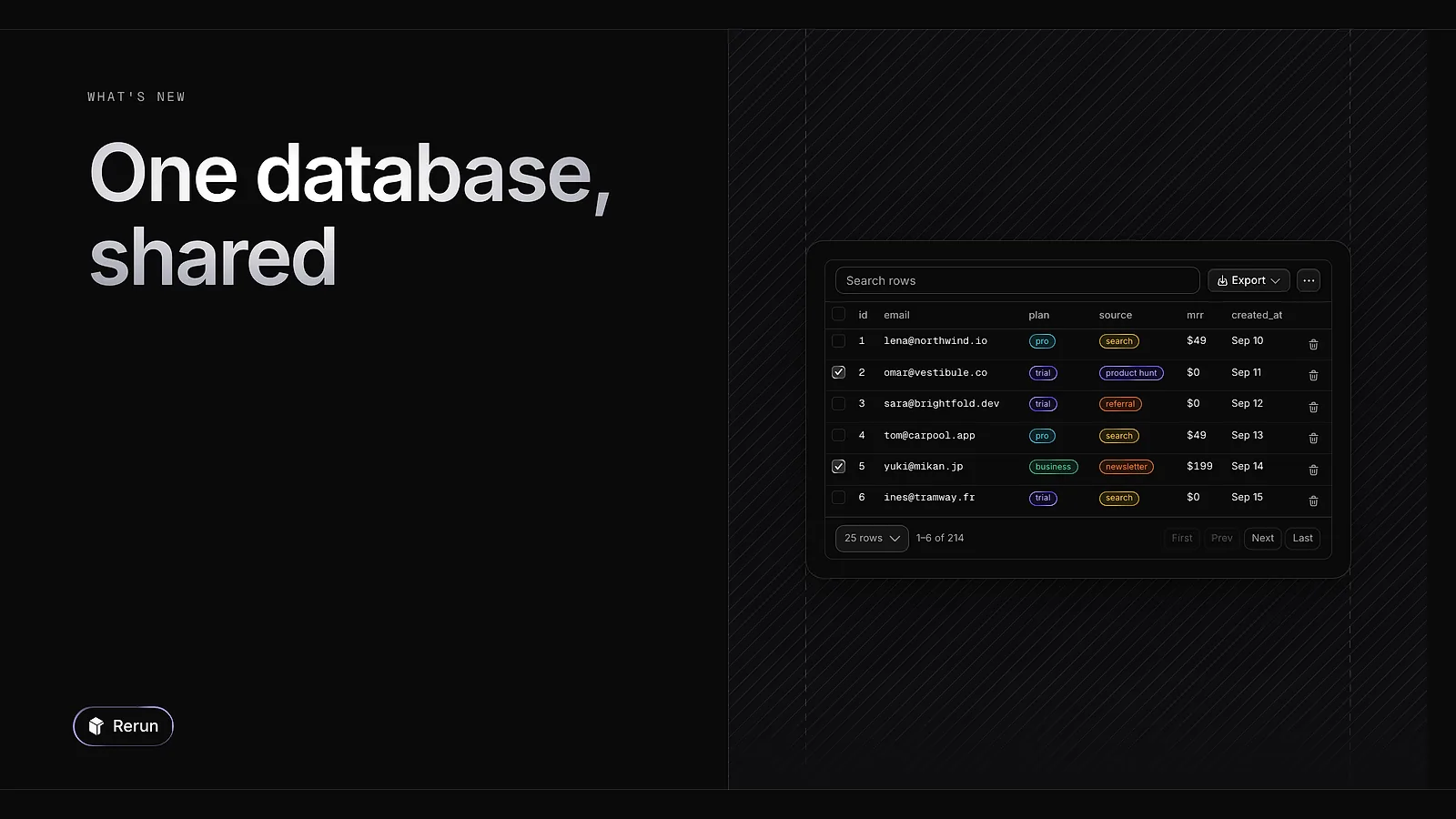The height and width of the screenshot is (819, 1456).
Task: Select the lena@northwind.io row checkbox
Action: pos(838,340)
